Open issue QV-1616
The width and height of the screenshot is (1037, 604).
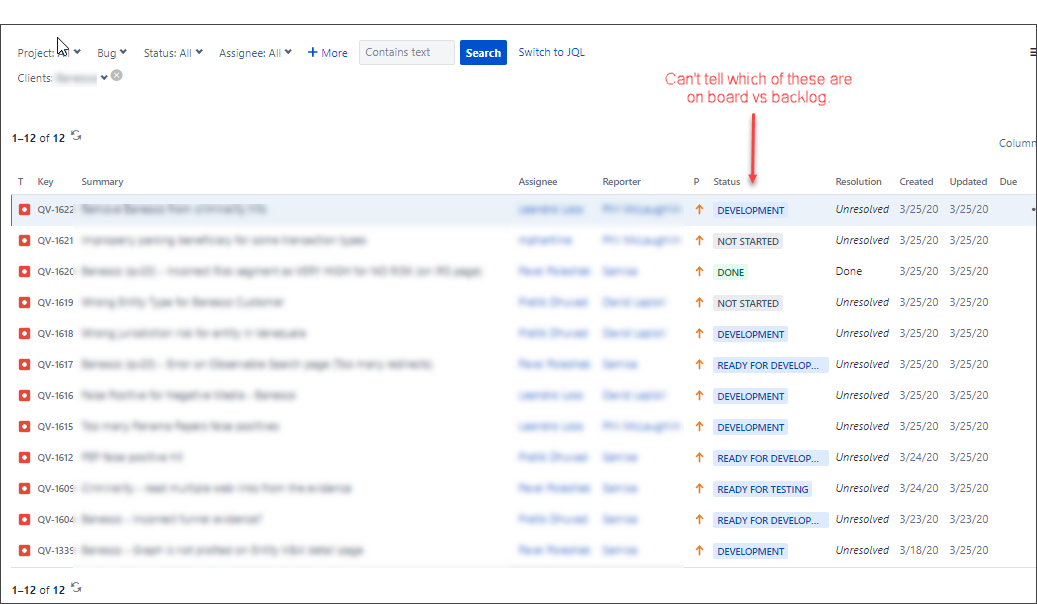point(56,396)
